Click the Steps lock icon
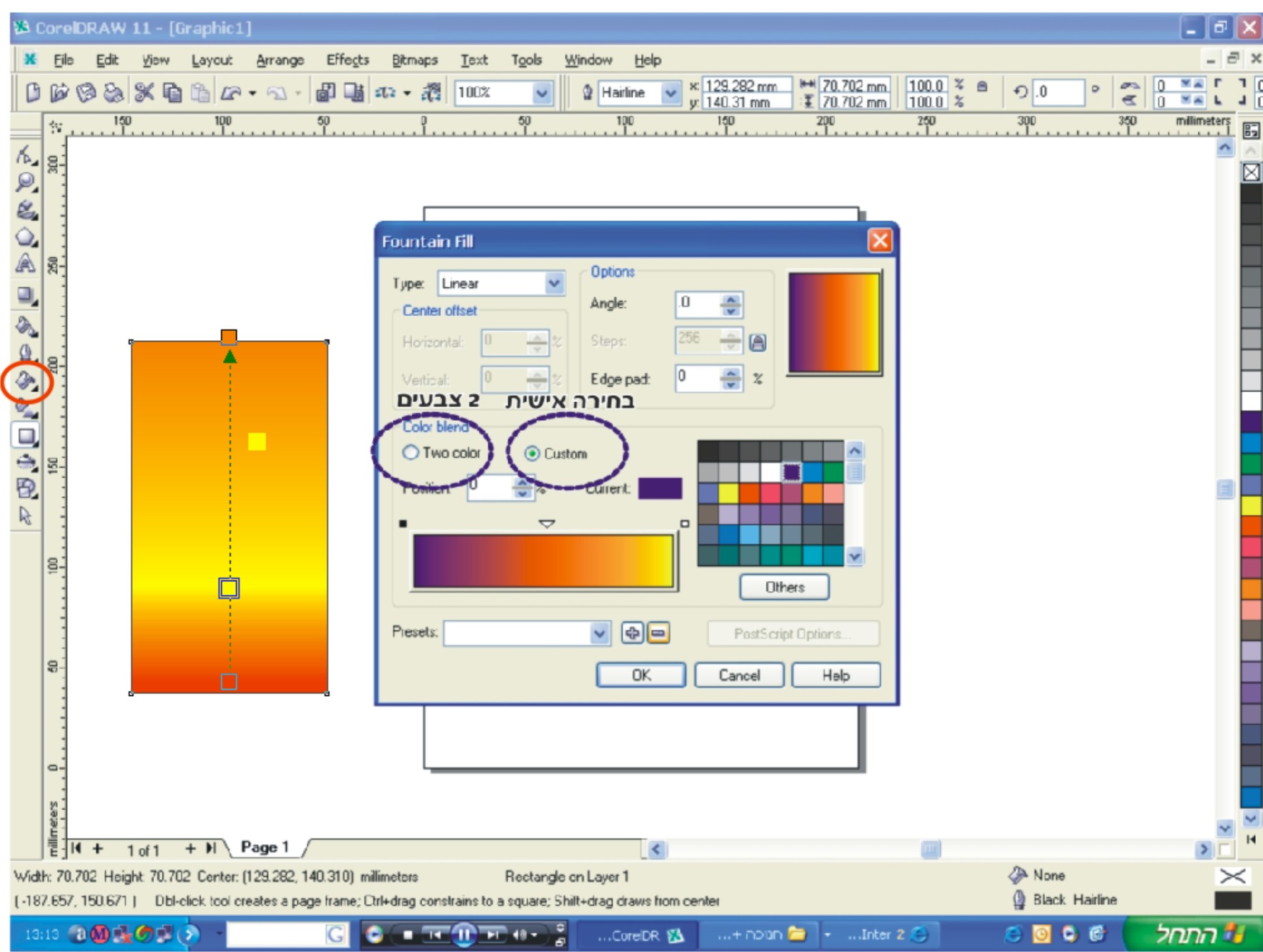This screenshot has height=952, width=1263. click(x=757, y=342)
